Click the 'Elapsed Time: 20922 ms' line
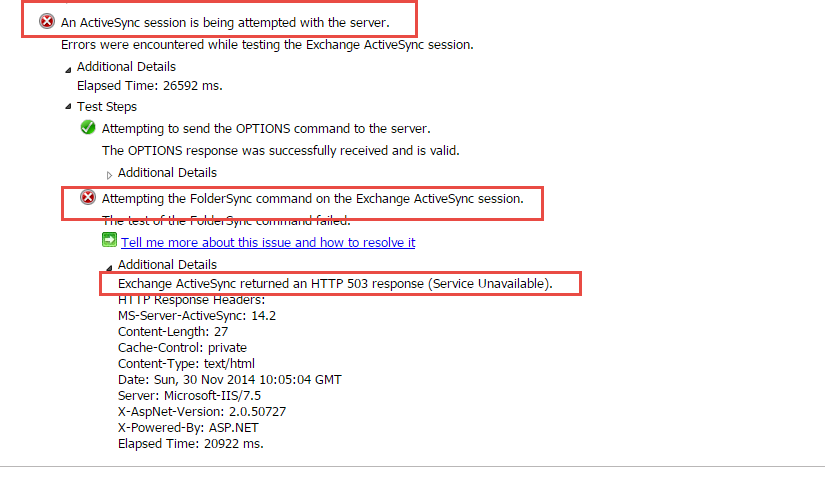Viewport: 825px width, 480px height. 190,444
